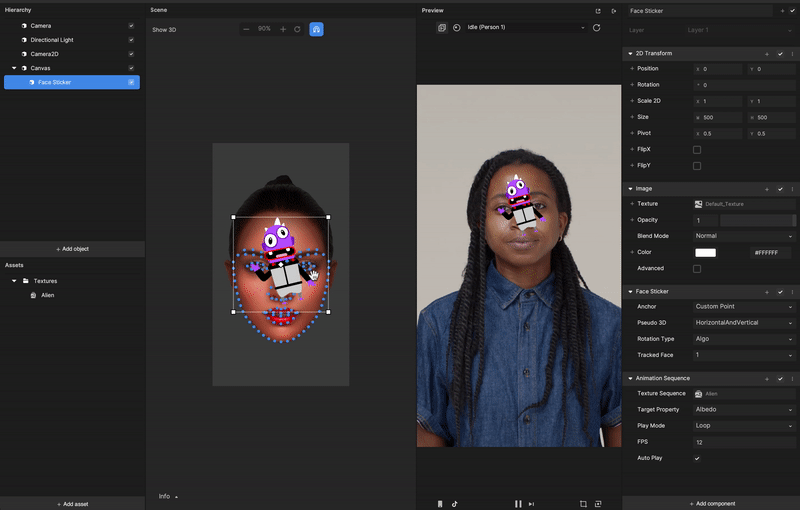Click the Alien texture sequence icon
The height and width of the screenshot is (510, 800).
(x=698, y=394)
